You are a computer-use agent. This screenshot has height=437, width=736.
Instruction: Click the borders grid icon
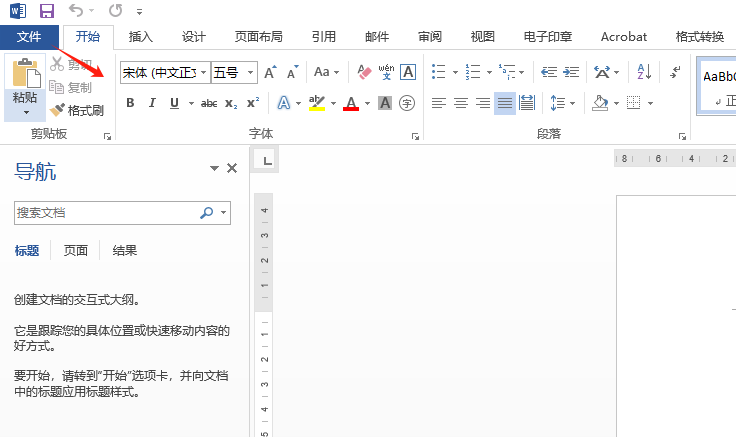pyautogui.click(x=634, y=103)
